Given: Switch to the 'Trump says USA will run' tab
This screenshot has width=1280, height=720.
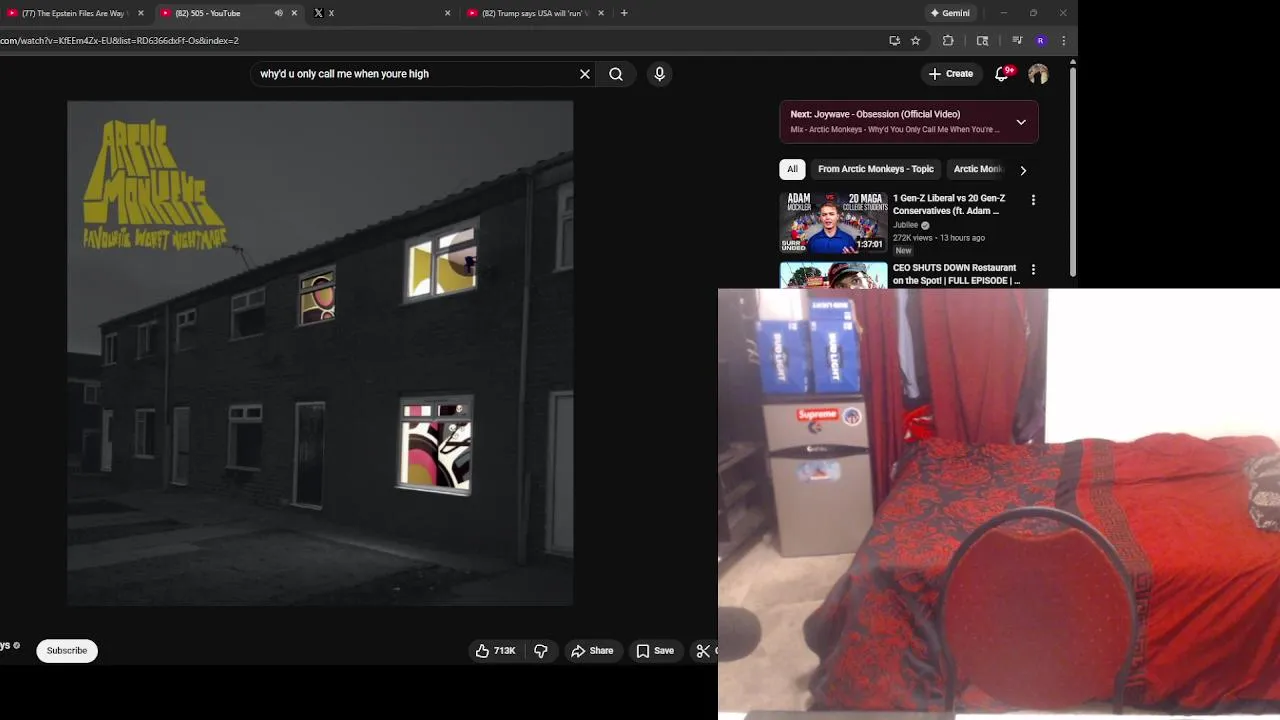Looking at the screenshot, I should click(535, 13).
